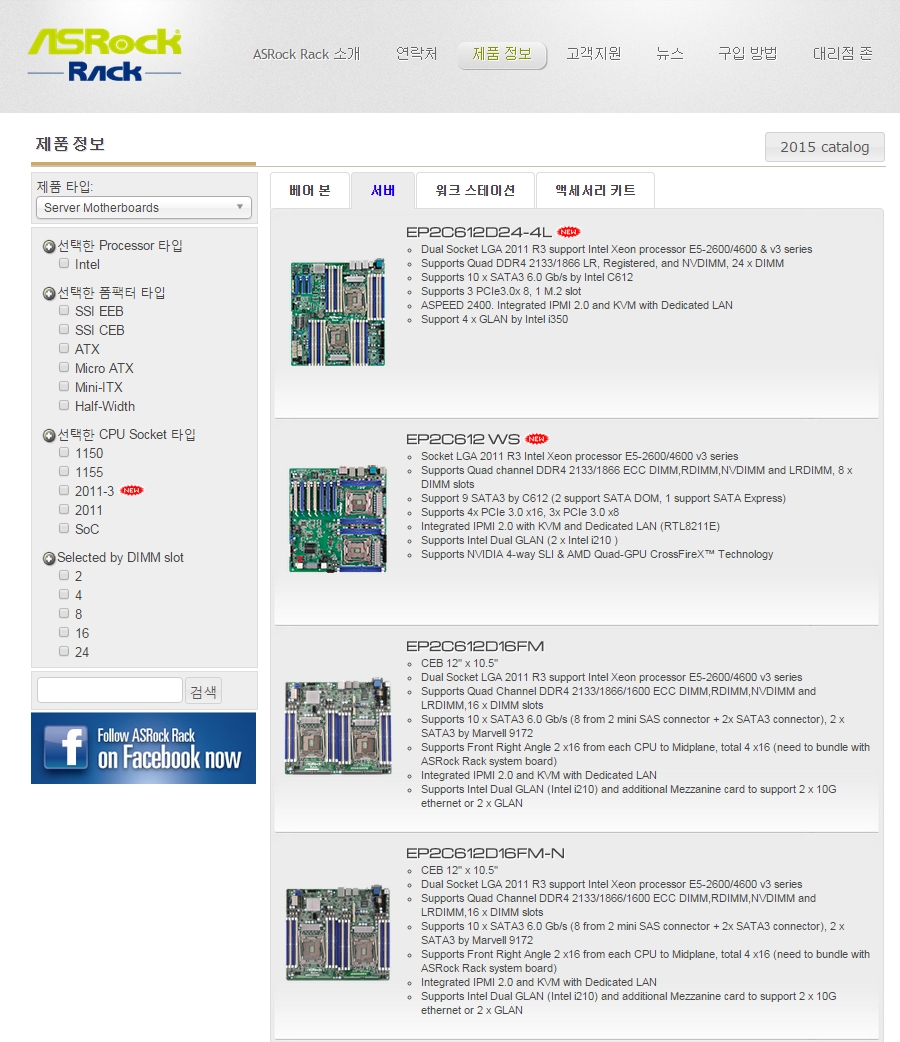Viewport: 900px width, 1042px height.
Task: Tick the 8 DIMM slot checkbox
Action: (x=64, y=613)
